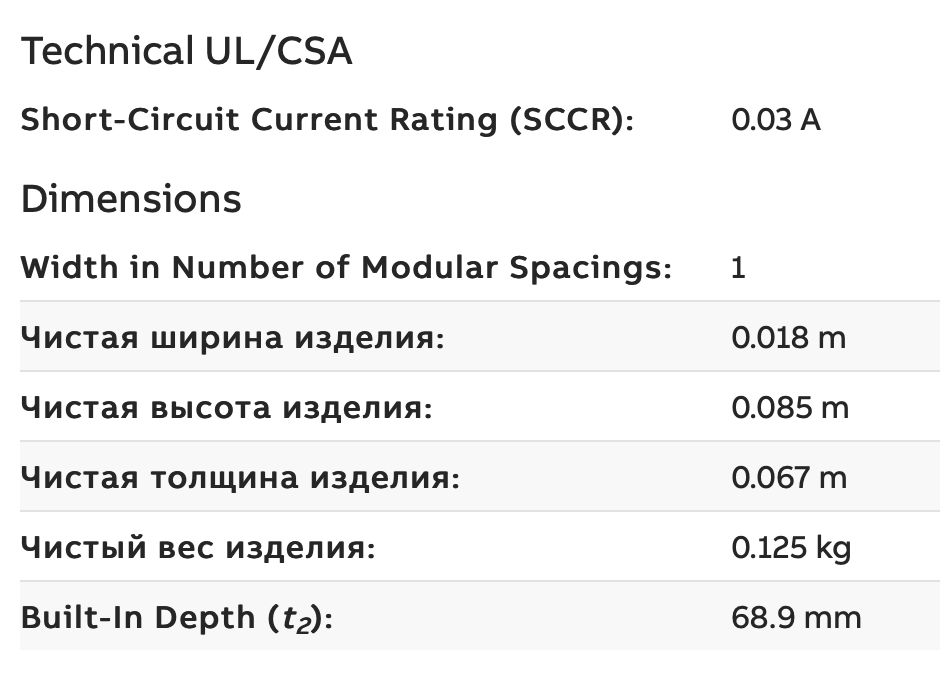
Task: Select the Чистая толщина изделия label
Action: click(240, 478)
